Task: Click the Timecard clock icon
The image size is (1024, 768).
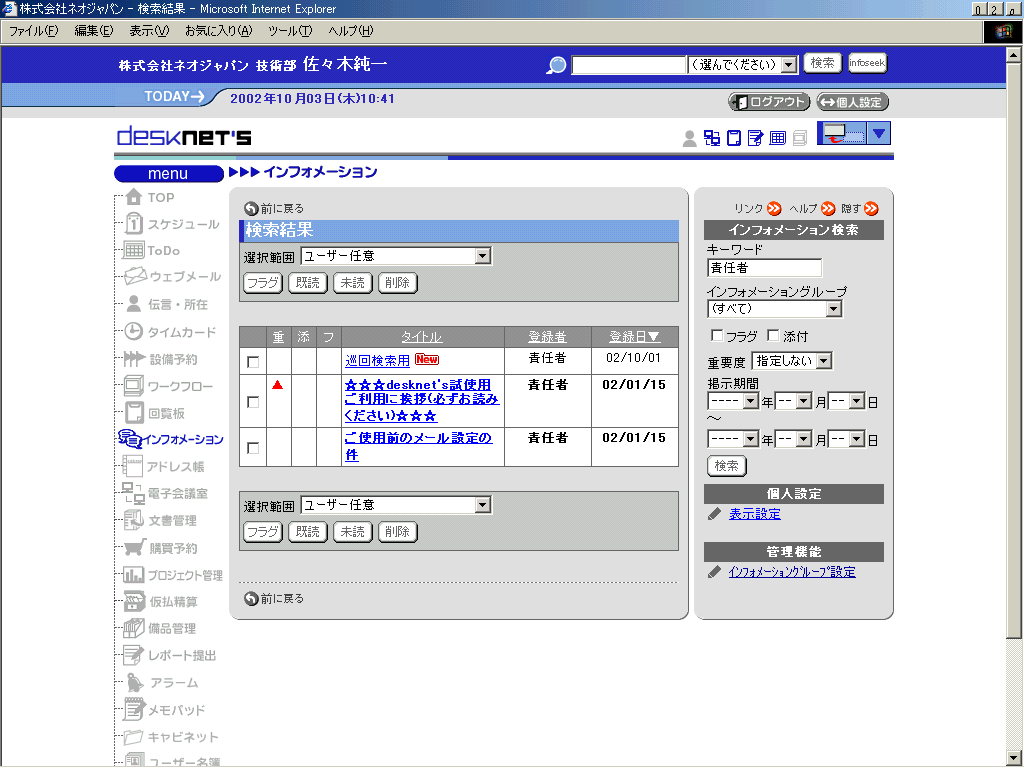Action: (x=133, y=332)
